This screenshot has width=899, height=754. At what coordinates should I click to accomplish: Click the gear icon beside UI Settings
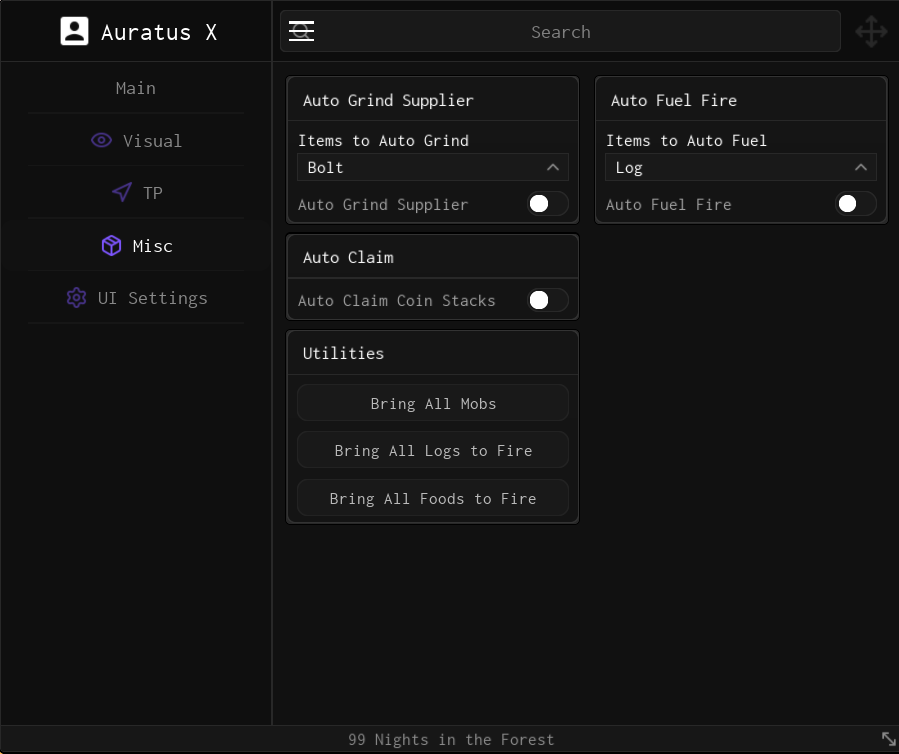click(76, 298)
